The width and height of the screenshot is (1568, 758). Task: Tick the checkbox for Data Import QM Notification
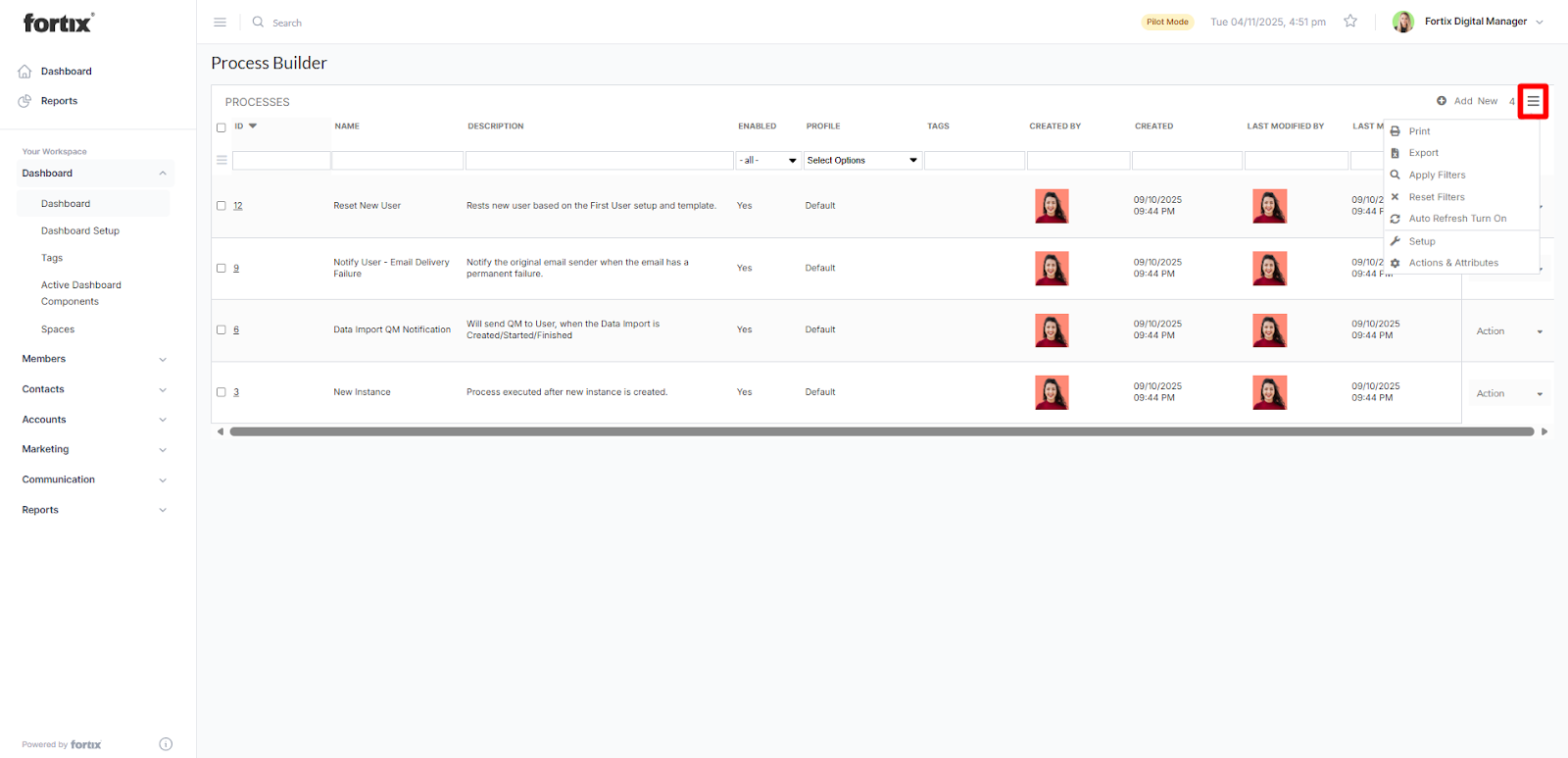tap(221, 330)
